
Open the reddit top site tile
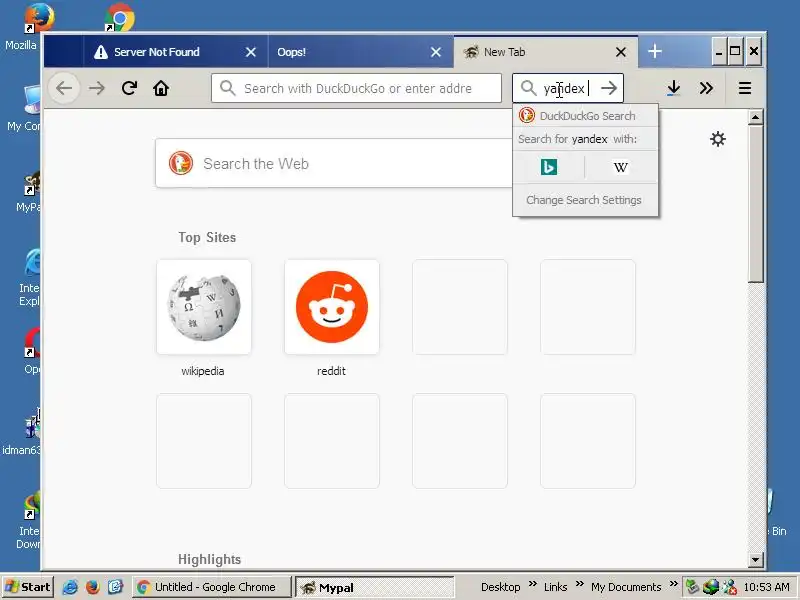point(332,307)
